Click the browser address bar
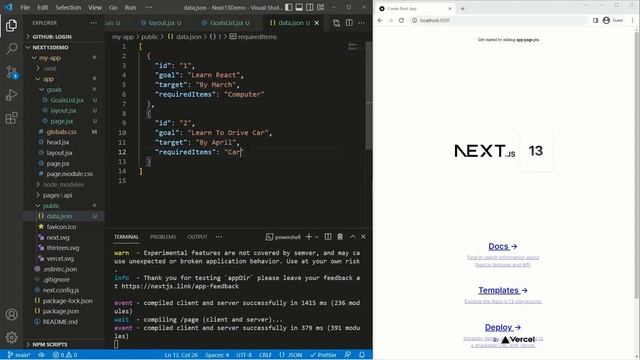The image size is (640, 360). [498, 20]
